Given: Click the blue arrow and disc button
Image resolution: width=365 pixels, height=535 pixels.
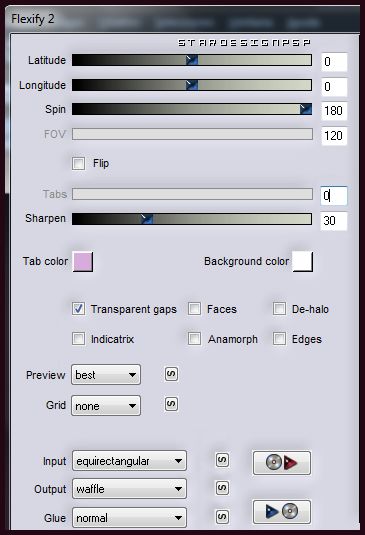Looking at the screenshot, I should [x=282, y=511].
